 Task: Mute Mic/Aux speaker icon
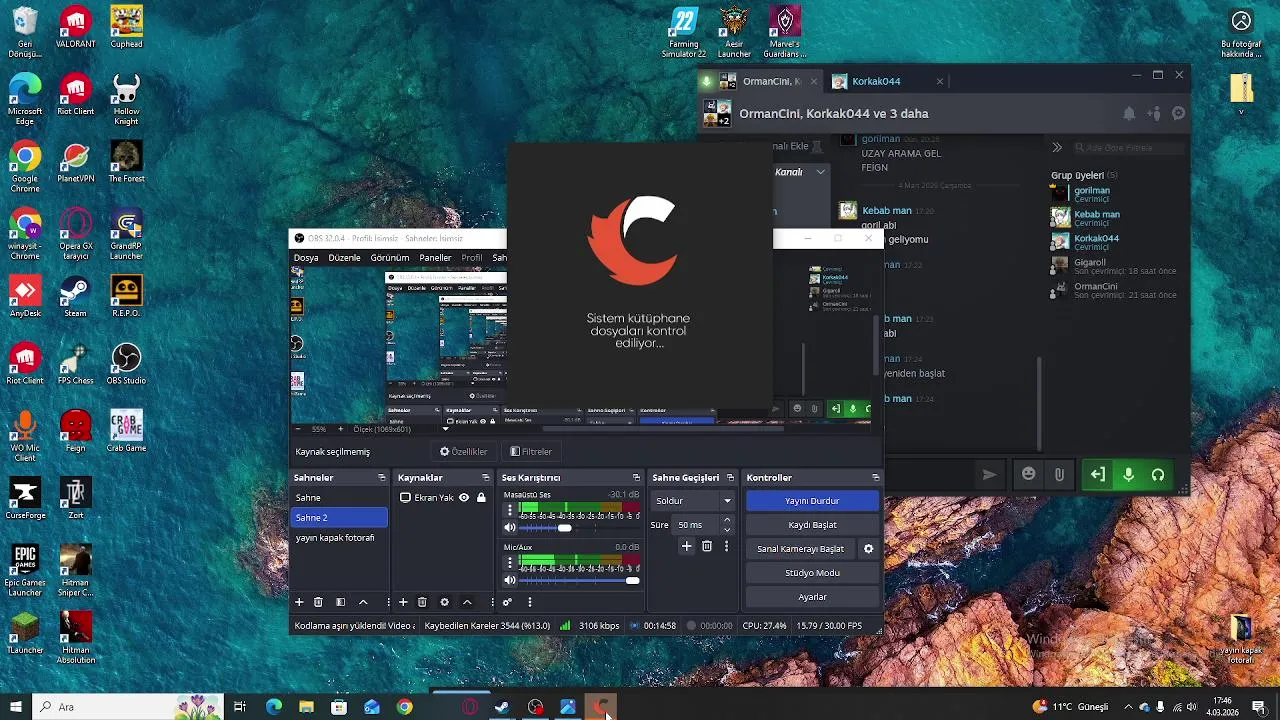510,580
